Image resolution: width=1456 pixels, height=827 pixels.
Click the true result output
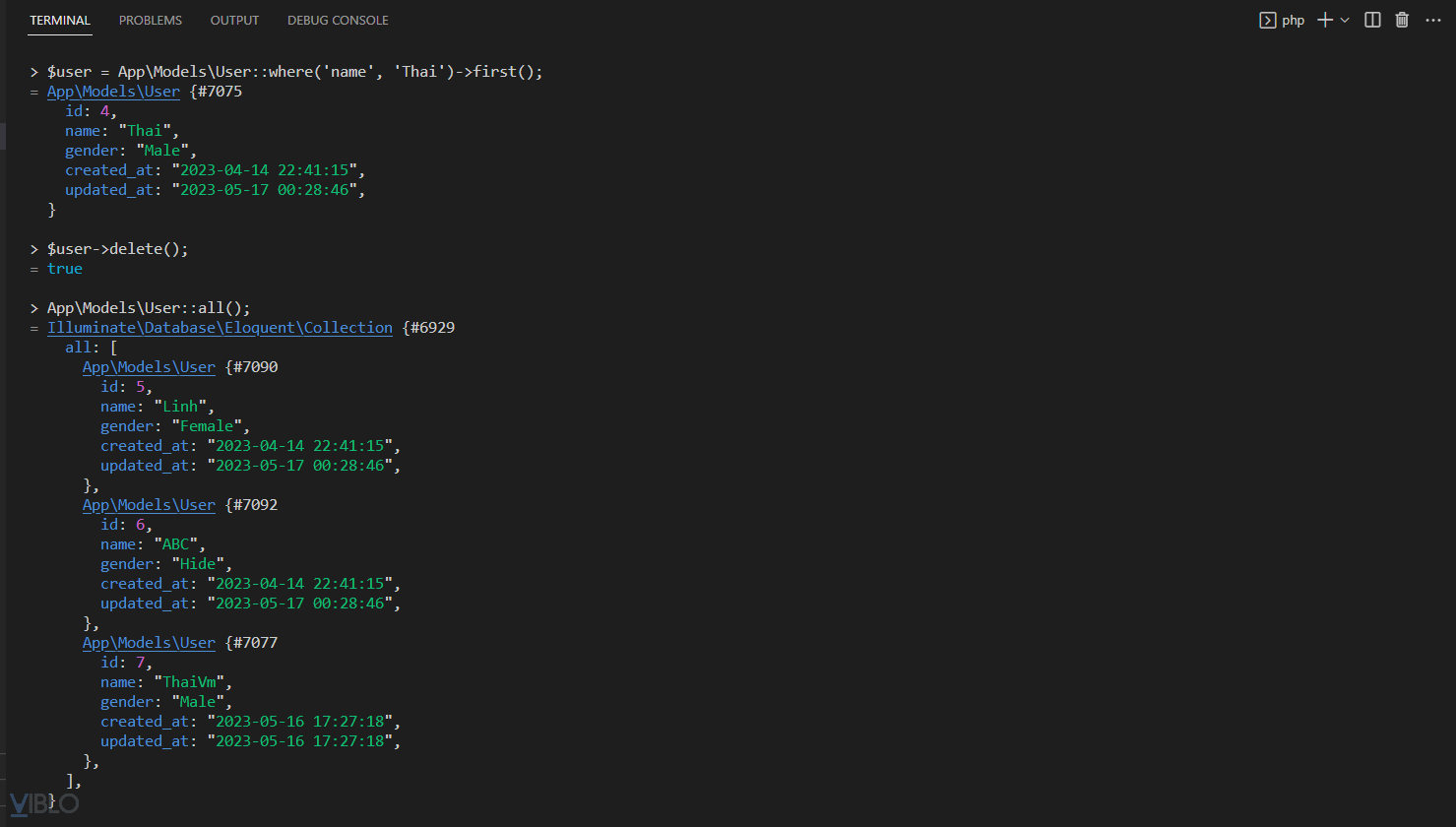pyautogui.click(x=65, y=269)
